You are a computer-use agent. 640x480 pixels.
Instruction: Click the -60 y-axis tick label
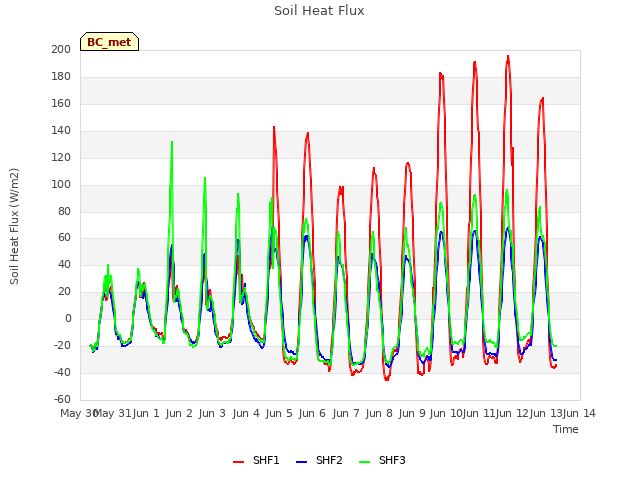pos(62,399)
